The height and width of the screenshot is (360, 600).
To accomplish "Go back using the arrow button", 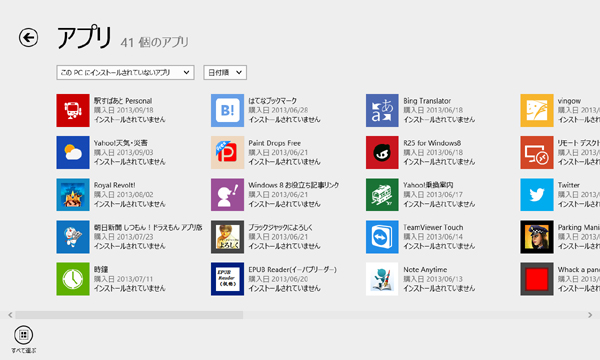I will [28, 37].
